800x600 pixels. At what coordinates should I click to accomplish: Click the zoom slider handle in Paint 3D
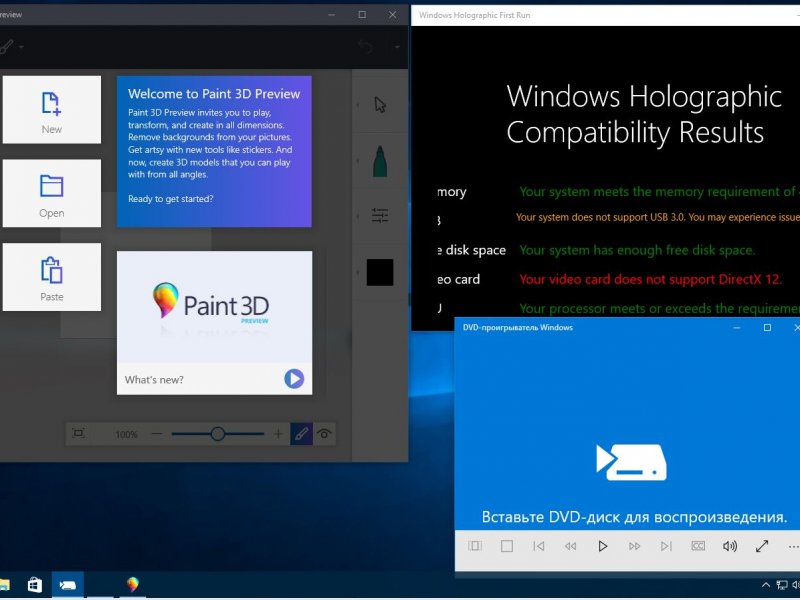[x=218, y=434]
